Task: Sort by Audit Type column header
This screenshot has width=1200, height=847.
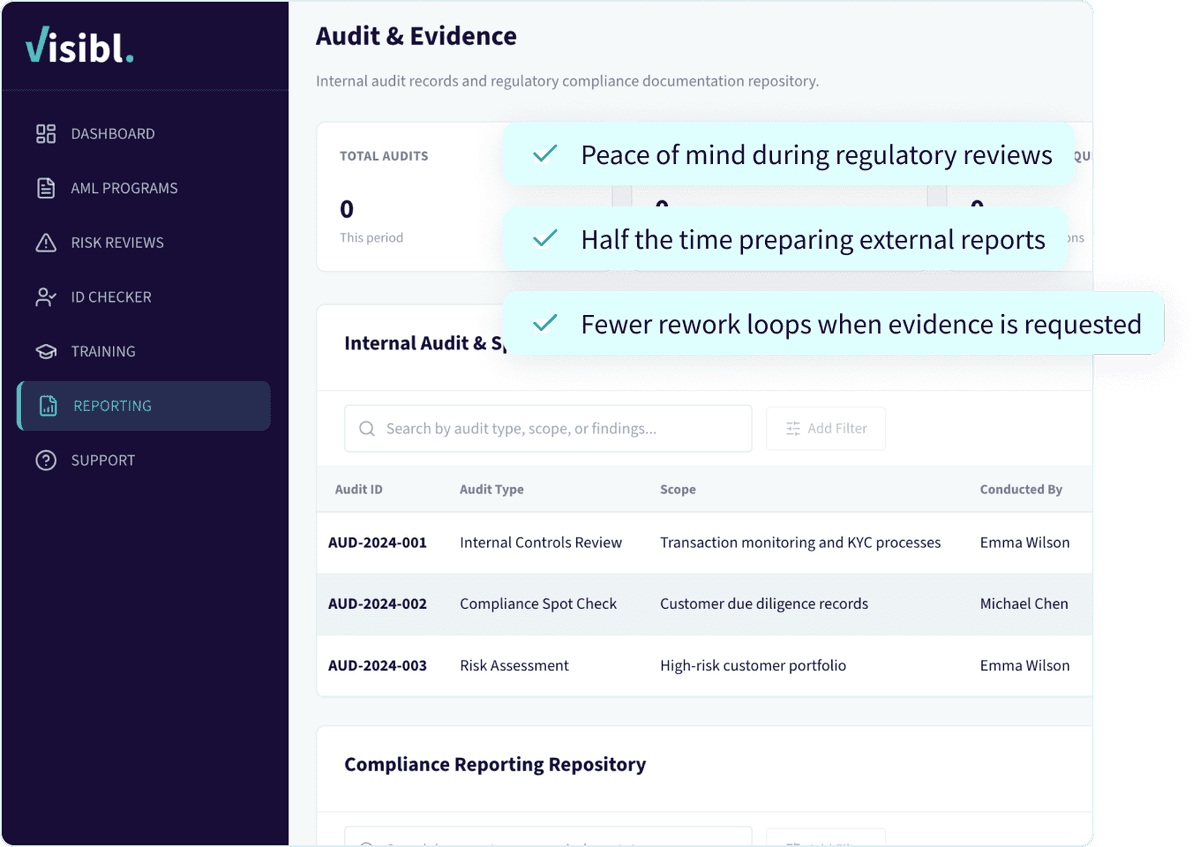Action: click(492, 490)
